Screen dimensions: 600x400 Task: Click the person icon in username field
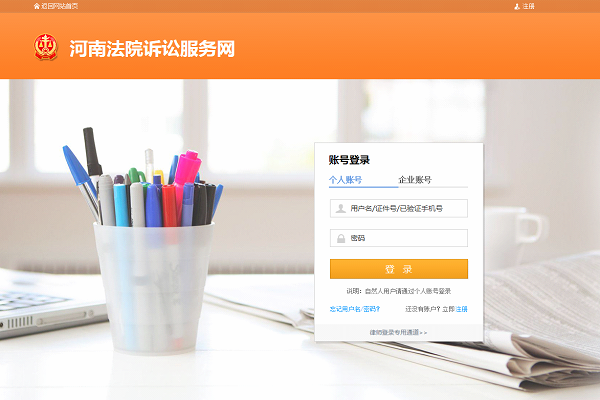(341, 209)
